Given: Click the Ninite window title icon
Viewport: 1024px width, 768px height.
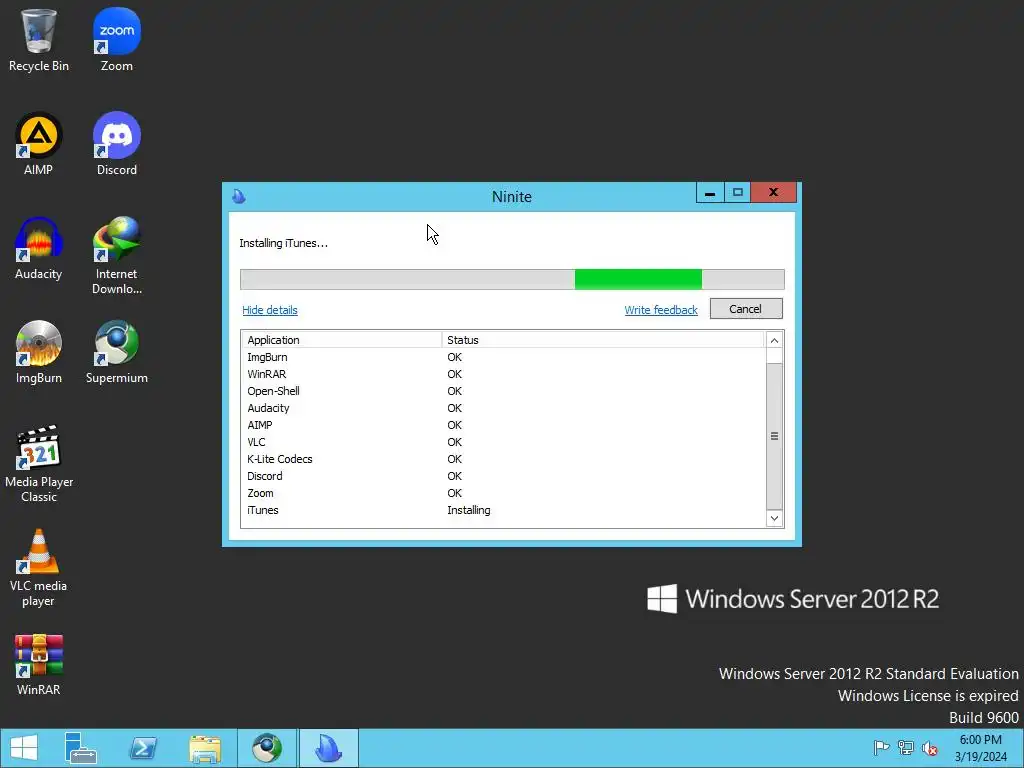Looking at the screenshot, I should pyautogui.click(x=239, y=196).
